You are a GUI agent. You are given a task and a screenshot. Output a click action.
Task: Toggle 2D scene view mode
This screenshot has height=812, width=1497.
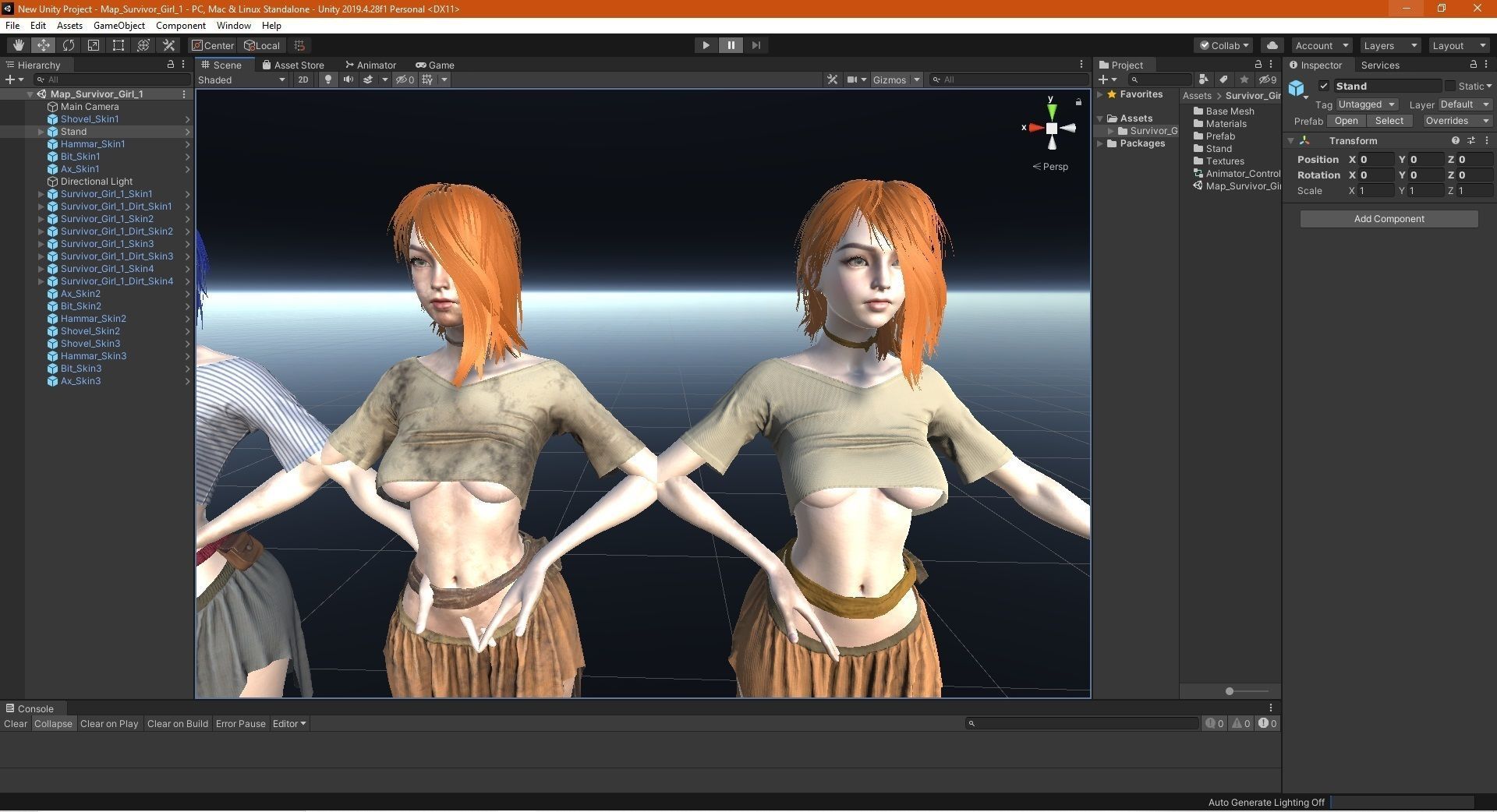click(303, 79)
